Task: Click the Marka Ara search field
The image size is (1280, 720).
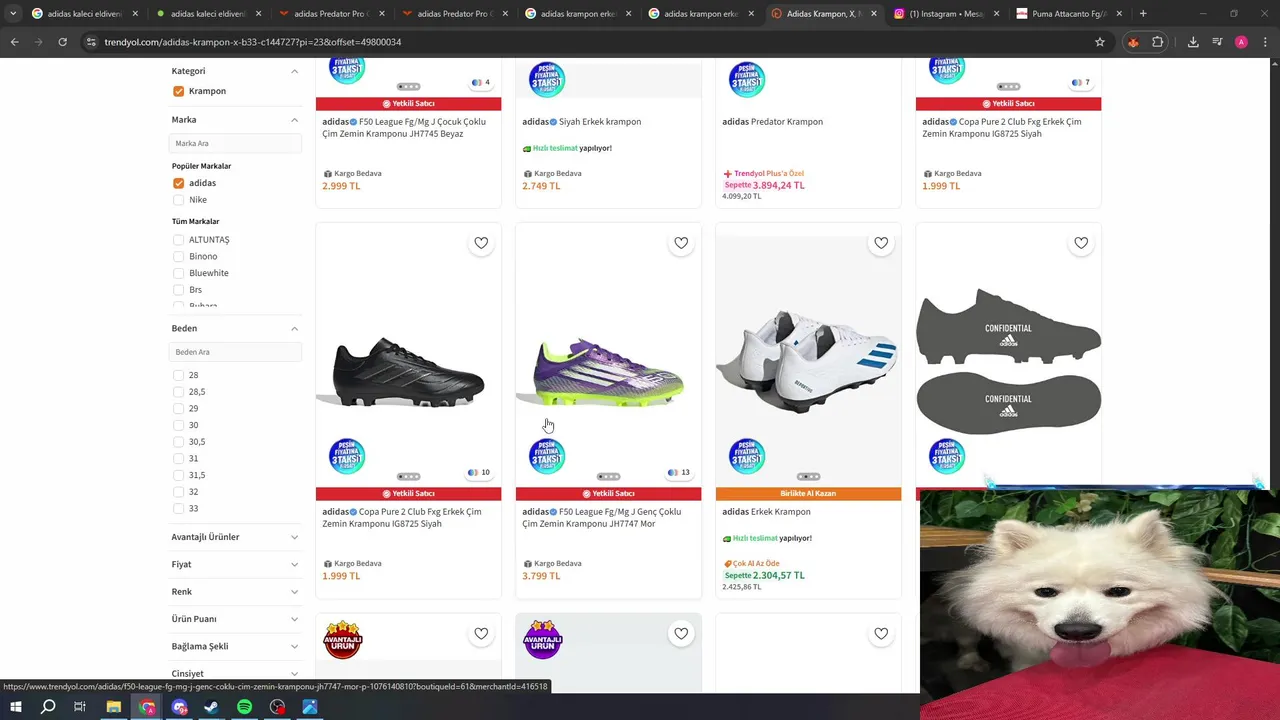Action: pyautogui.click(x=235, y=143)
